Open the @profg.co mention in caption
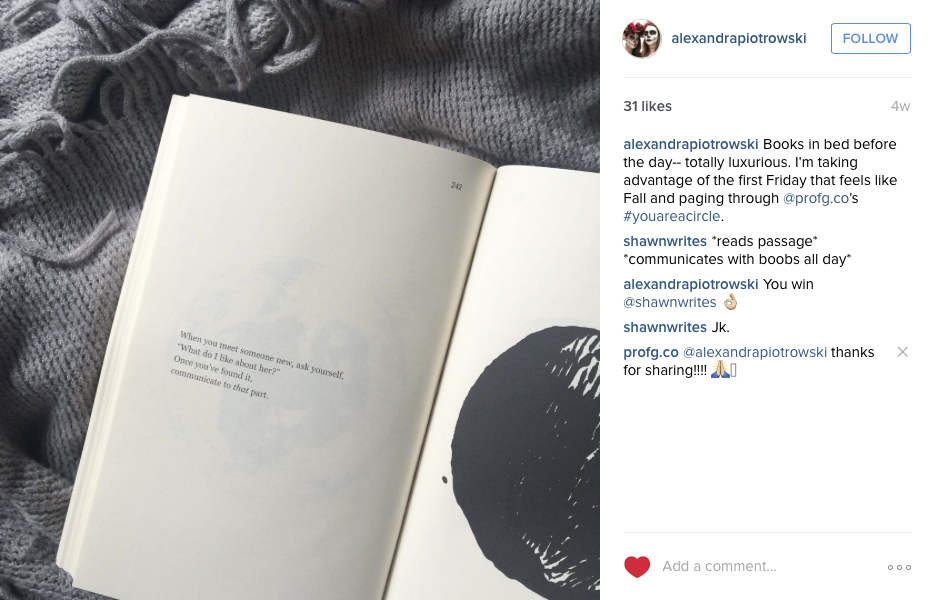The height and width of the screenshot is (600, 935). tap(816, 198)
